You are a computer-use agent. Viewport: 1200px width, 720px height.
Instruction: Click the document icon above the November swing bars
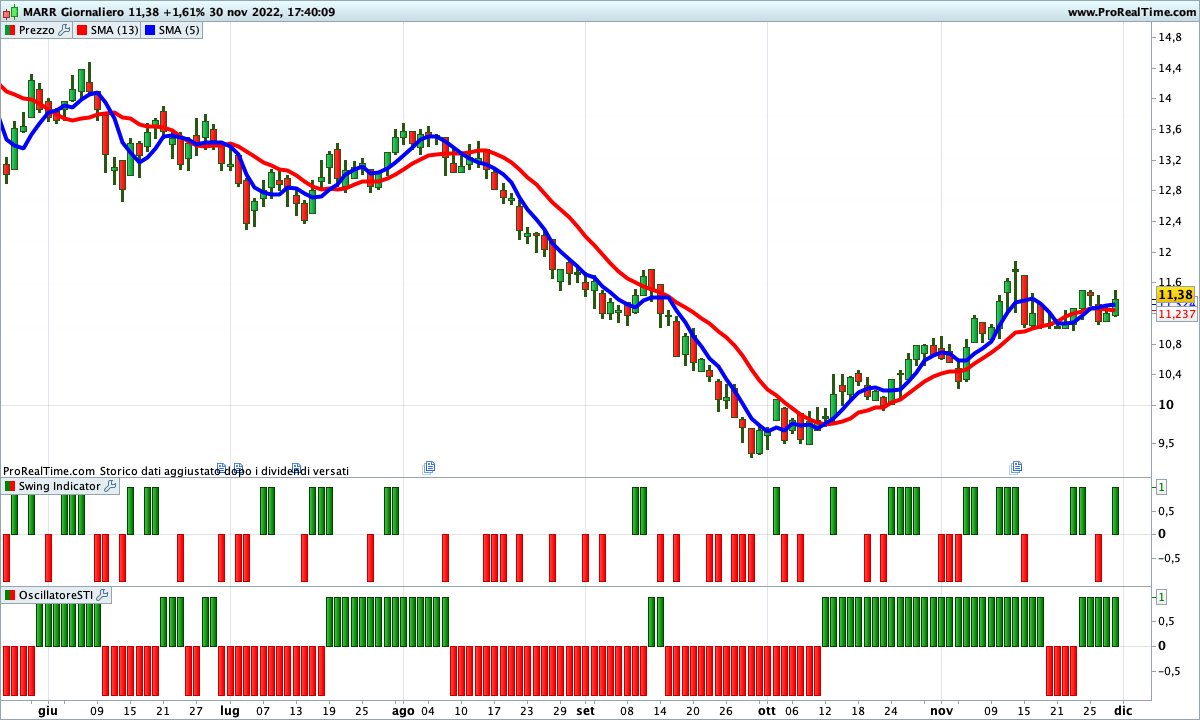[x=1016, y=467]
